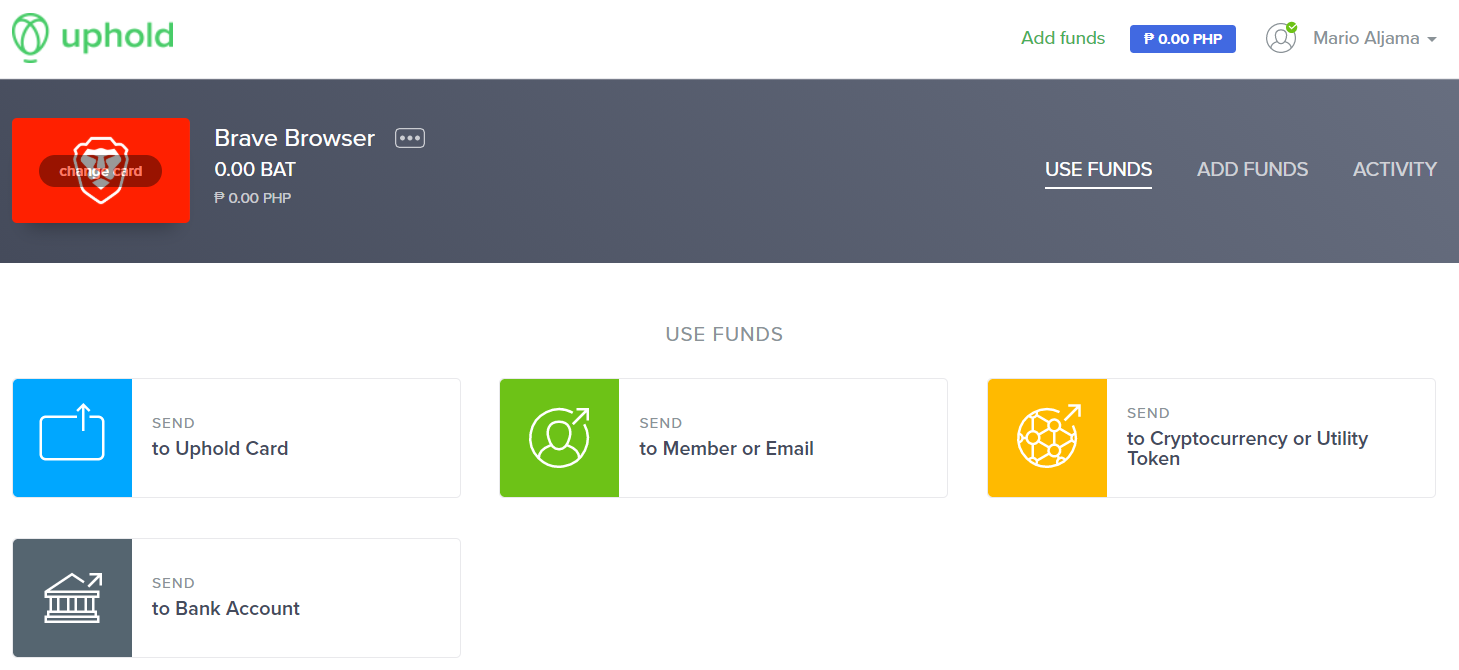Click the change card button
Image resolution: width=1459 pixels, height=670 pixels.
coord(101,171)
